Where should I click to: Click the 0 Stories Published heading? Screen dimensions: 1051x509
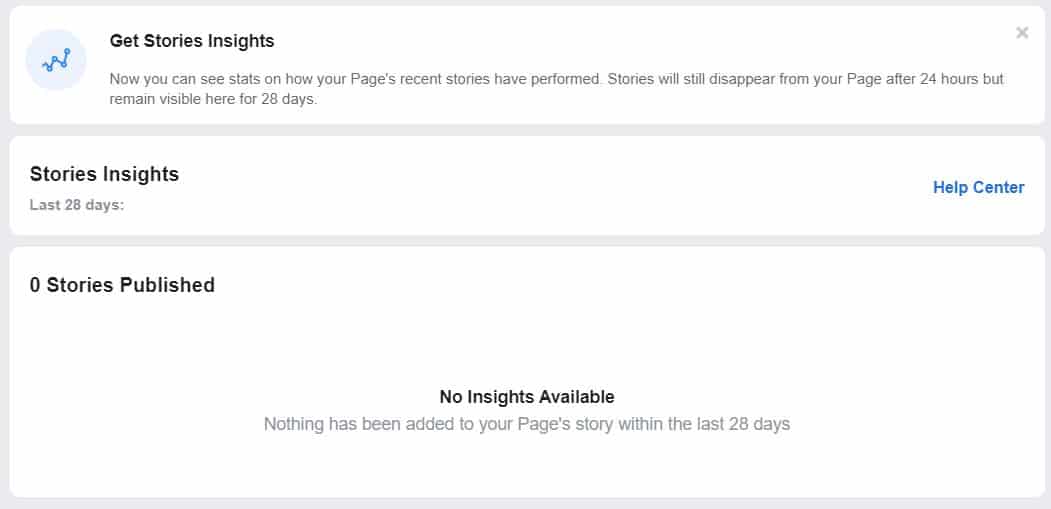coord(122,285)
